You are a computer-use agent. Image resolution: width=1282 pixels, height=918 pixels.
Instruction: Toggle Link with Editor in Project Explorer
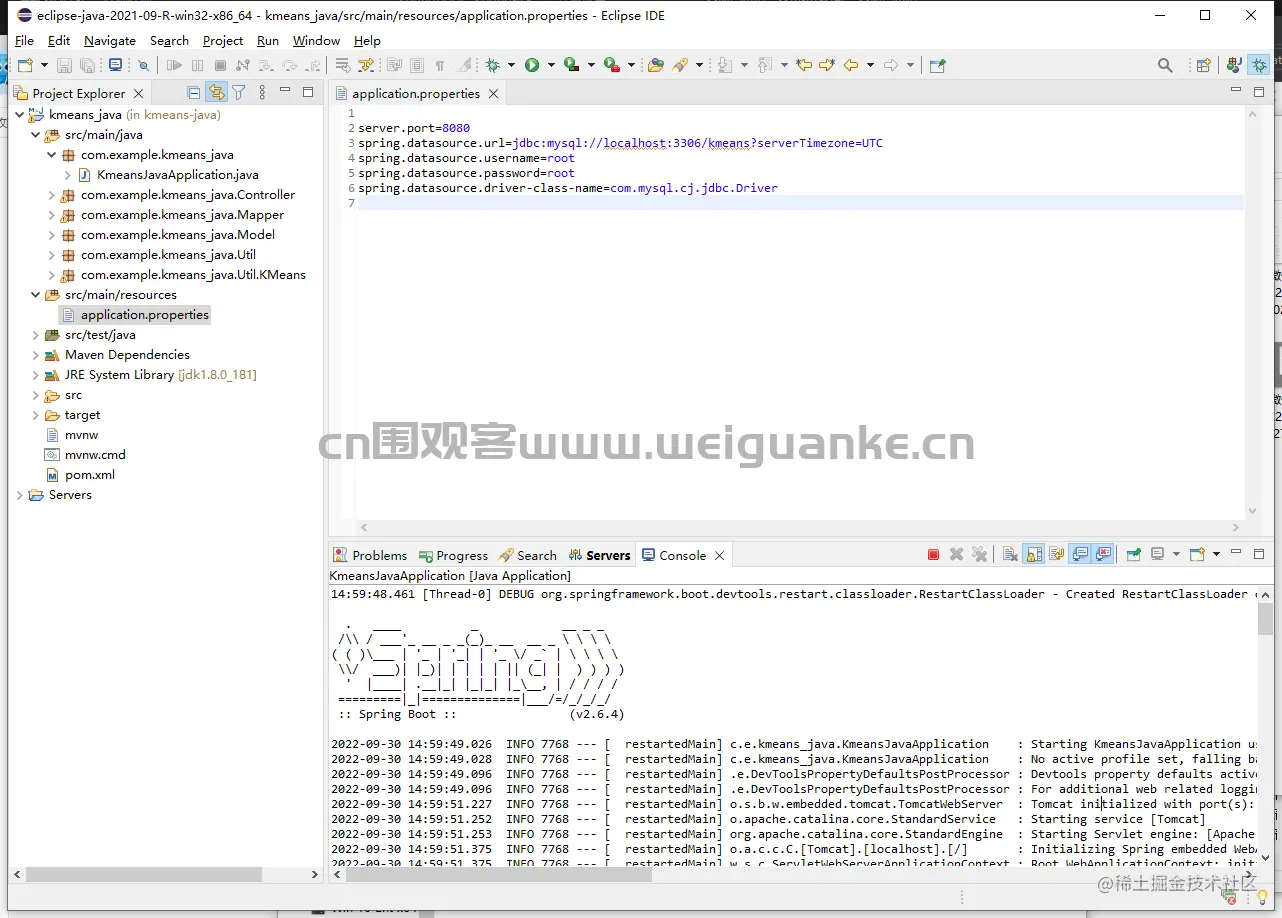[216, 93]
